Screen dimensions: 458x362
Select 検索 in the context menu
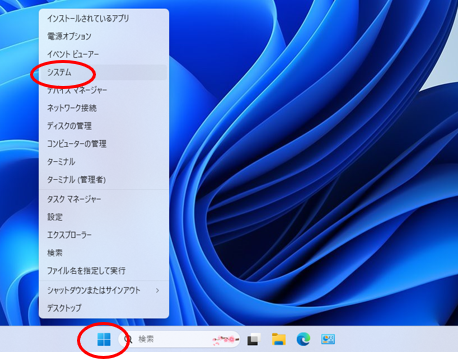(x=104, y=253)
